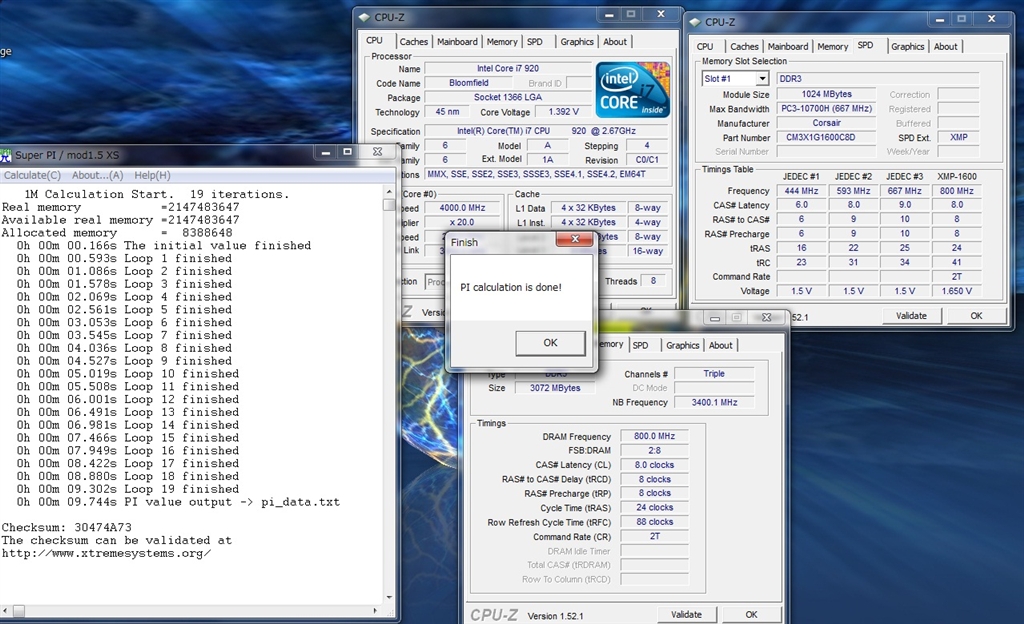1024x624 pixels.
Task: Open the About...(A) menu in Super PI
Action: point(97,175)
